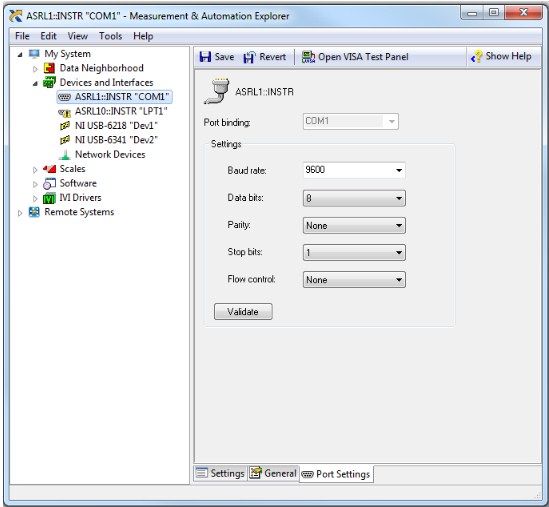Expand the Scales tree node
This screenshot has height=507, width=549.
35,169
